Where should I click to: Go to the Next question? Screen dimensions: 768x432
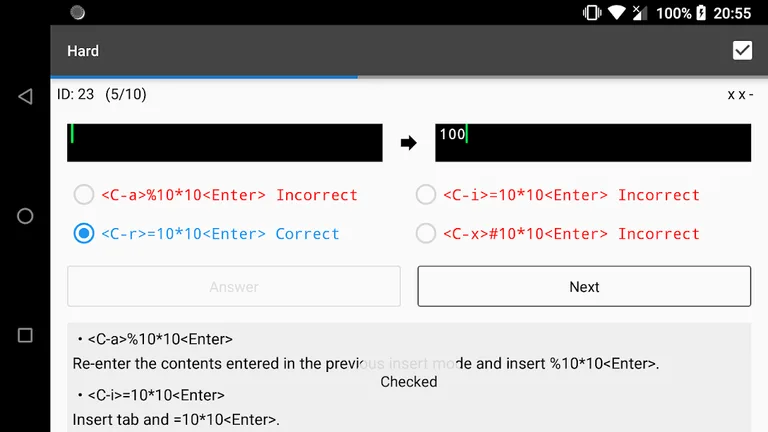(x=584, y=287)
